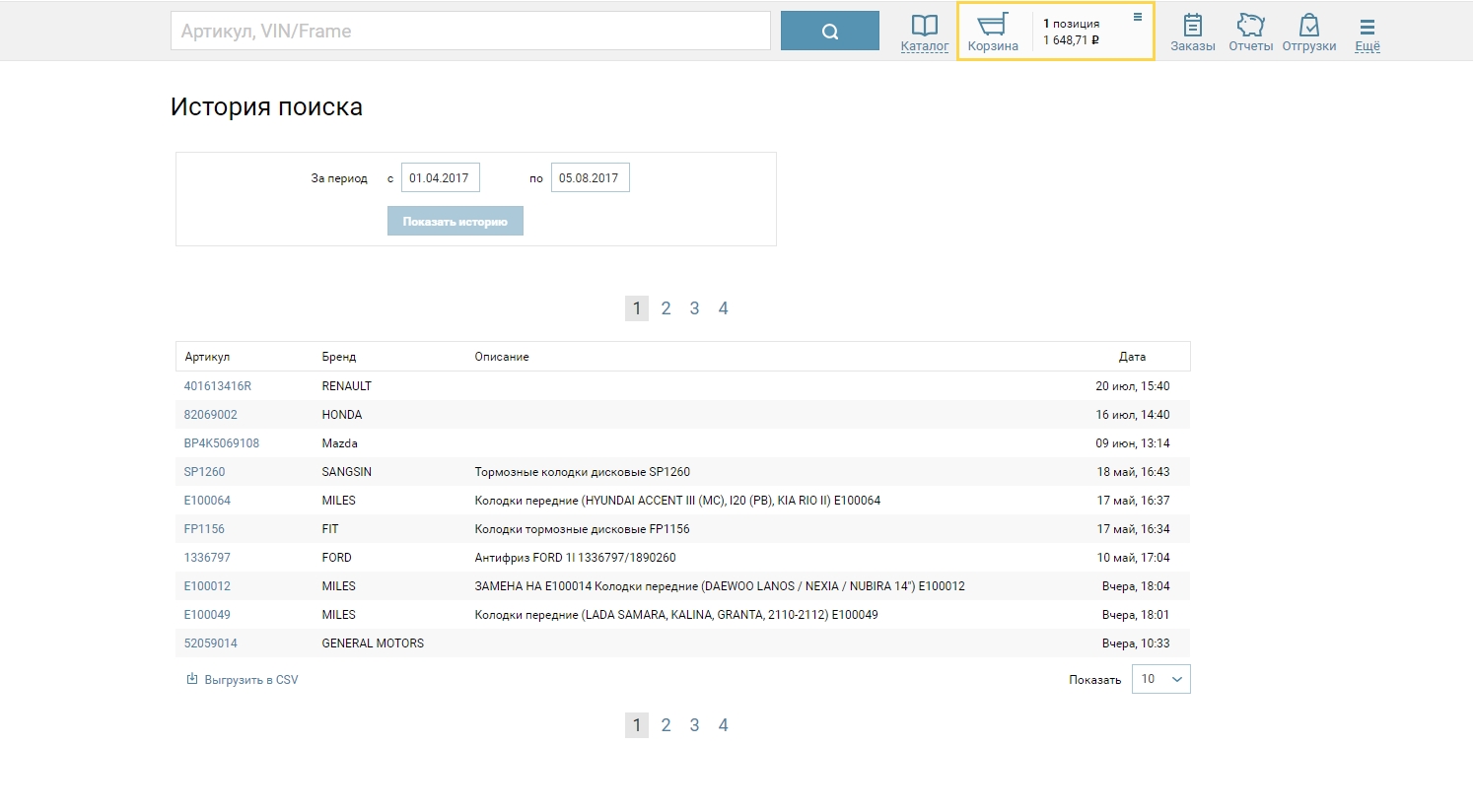This screenshot has width=1473, height=812.
Task: Click date 20 июл, 15:40
Action: pyautogui.click(x=1133, y=386)
